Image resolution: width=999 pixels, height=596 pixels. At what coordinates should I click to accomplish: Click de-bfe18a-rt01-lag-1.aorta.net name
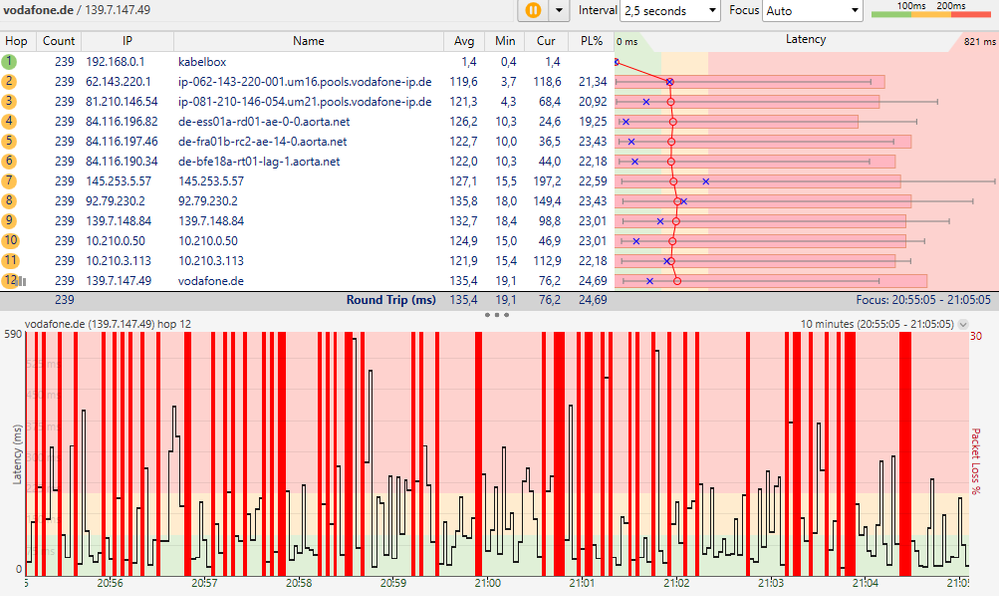[x=259, y=161]
